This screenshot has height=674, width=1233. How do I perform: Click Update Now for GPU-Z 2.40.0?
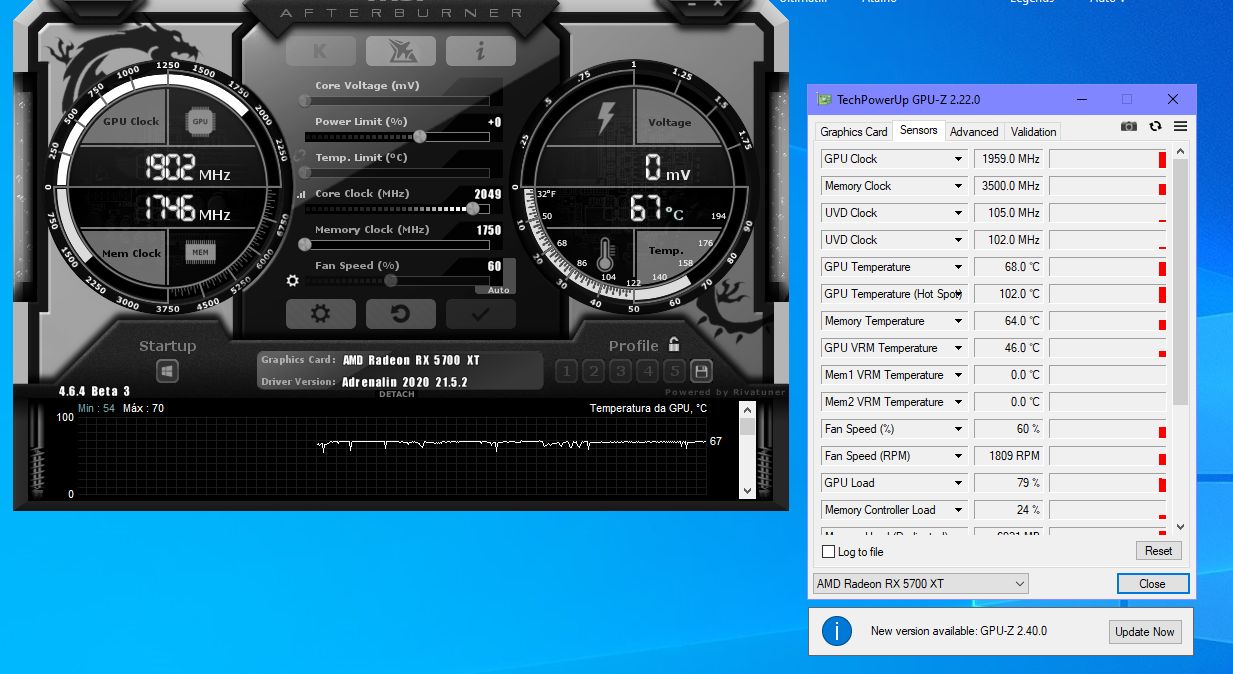click(1145, 632)
